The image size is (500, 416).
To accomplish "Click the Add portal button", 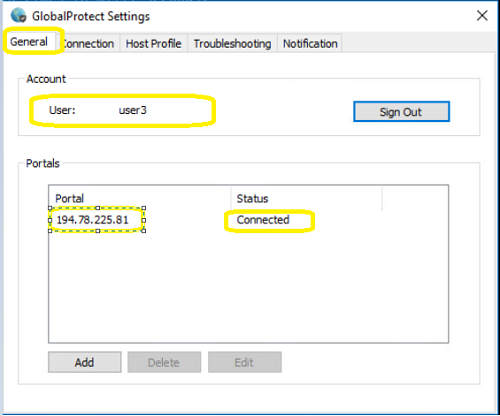I will [x=85, y=362].
